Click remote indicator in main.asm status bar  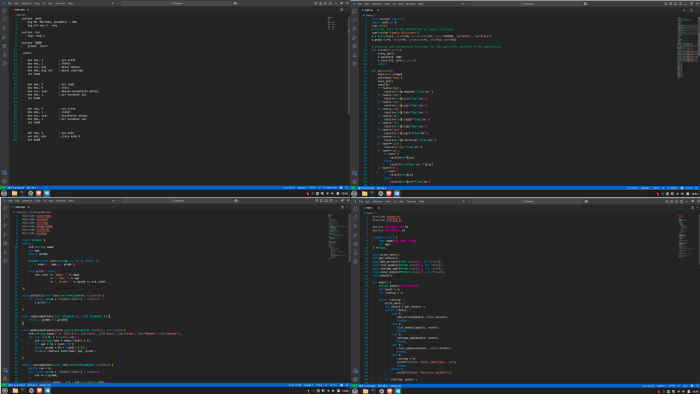coord(3,188)
